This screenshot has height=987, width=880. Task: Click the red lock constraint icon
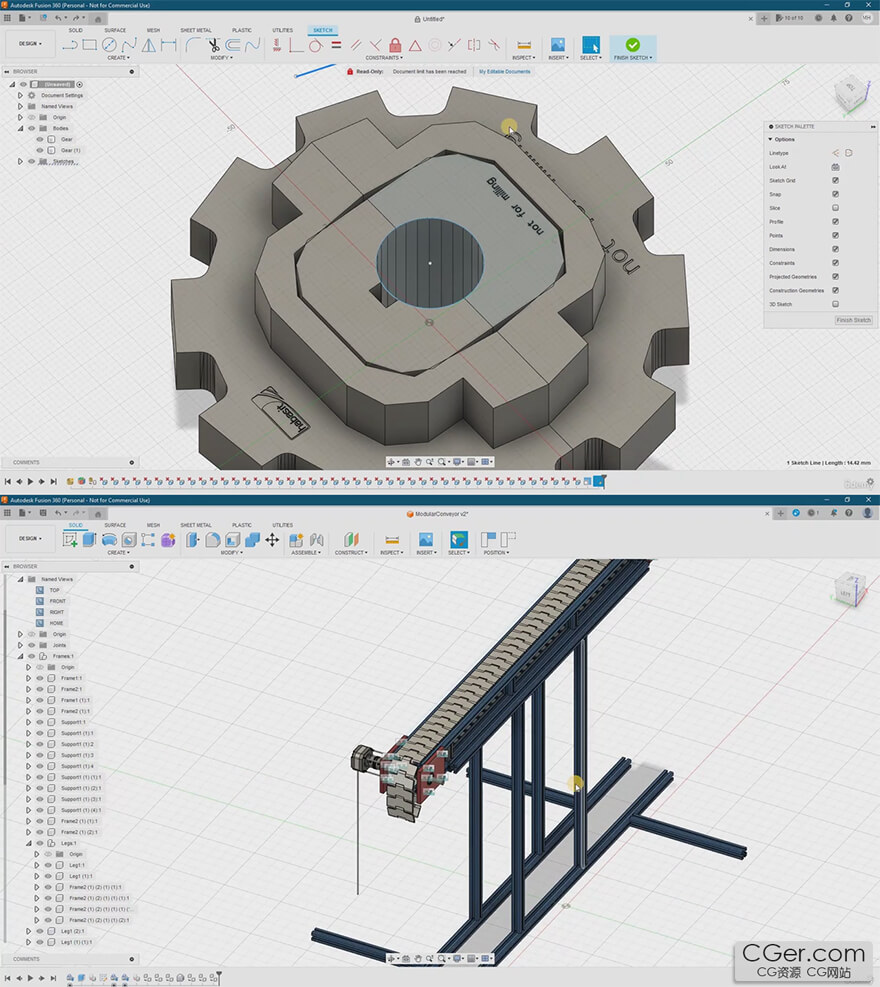coord(395,45)
